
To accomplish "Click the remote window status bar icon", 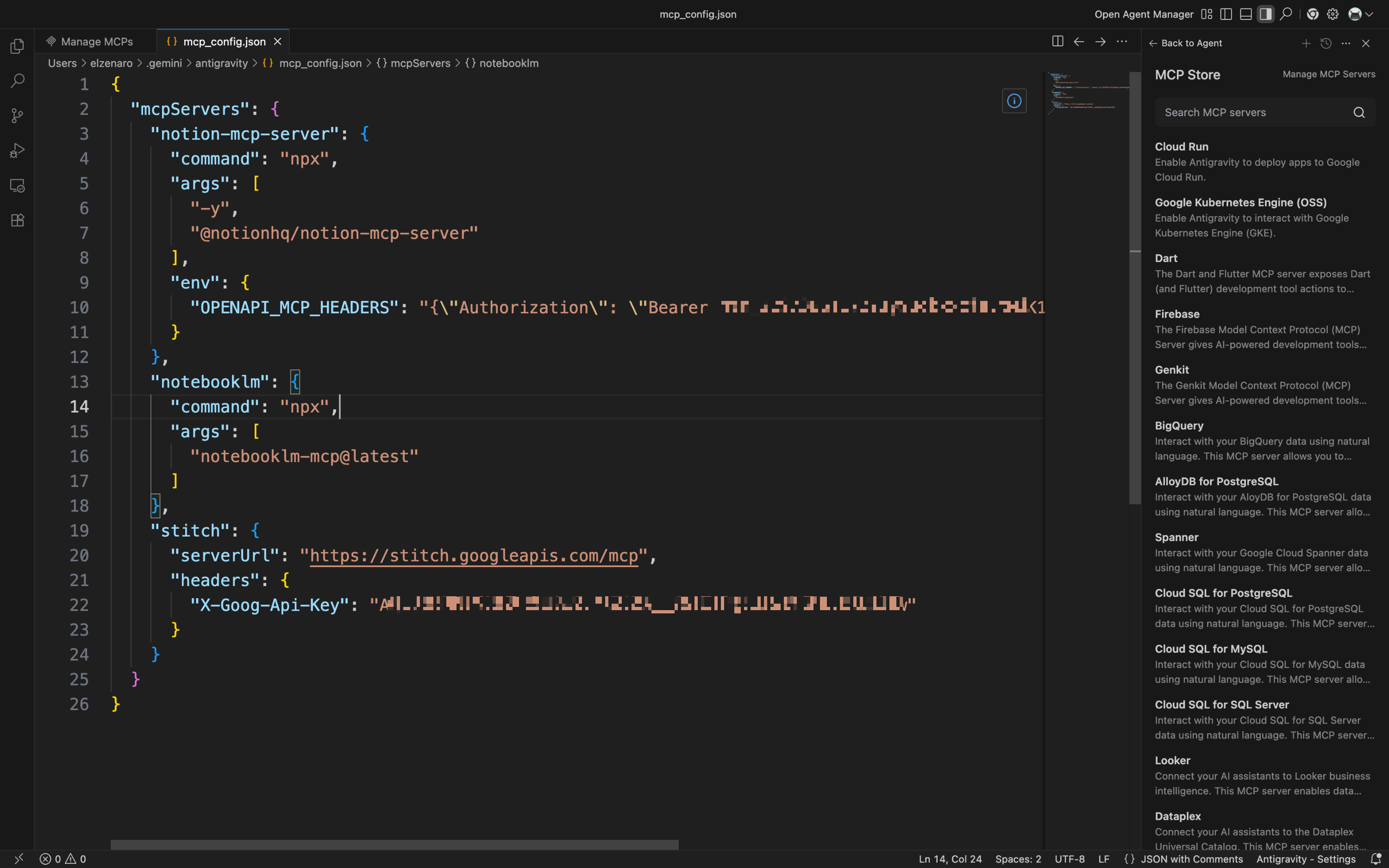I will pyautogui.click(x=19, y=859).
